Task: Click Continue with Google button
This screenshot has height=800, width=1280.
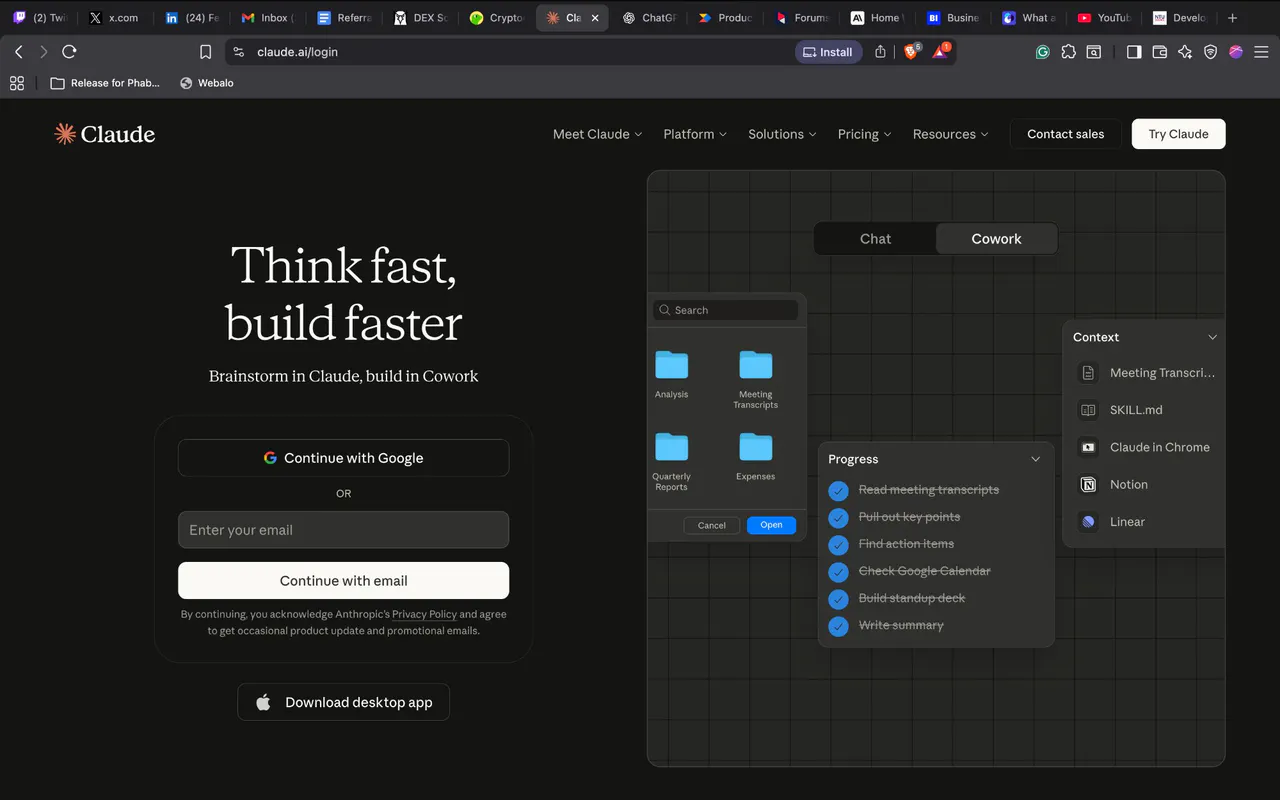Action: click(343, 458)
